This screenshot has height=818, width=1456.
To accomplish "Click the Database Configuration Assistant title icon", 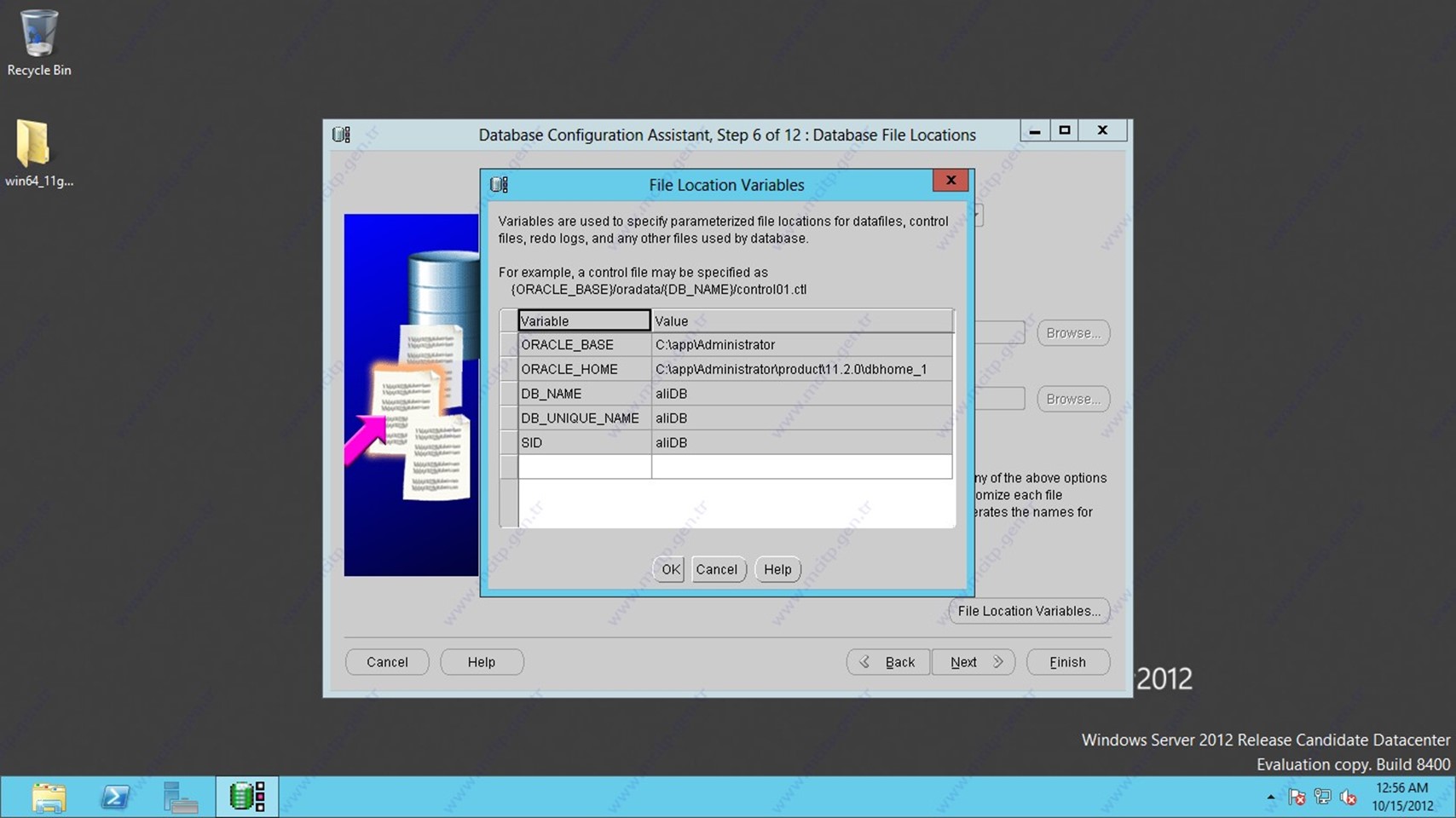I will point(342,135).
